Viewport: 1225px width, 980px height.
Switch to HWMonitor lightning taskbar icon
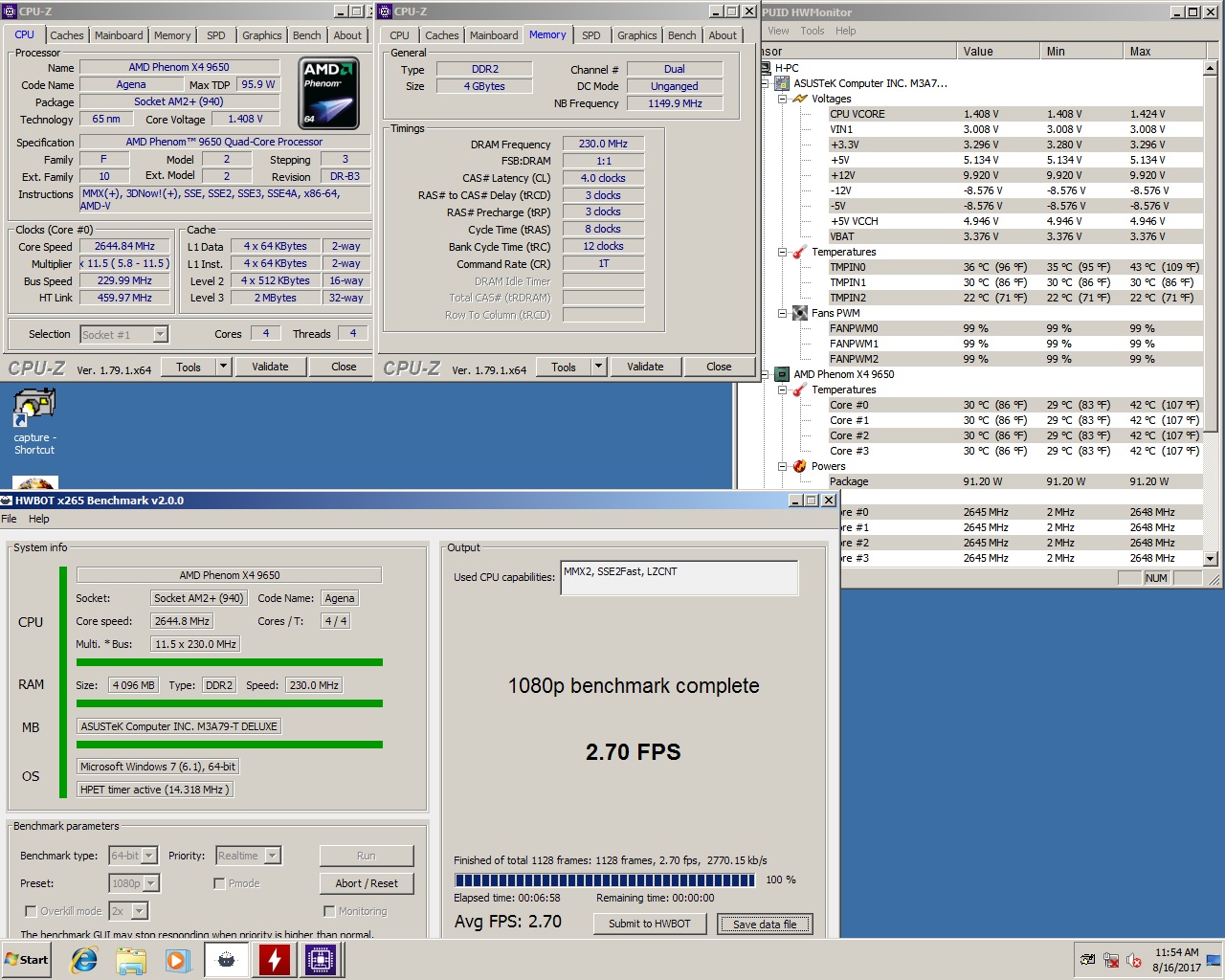pos(274,960)
